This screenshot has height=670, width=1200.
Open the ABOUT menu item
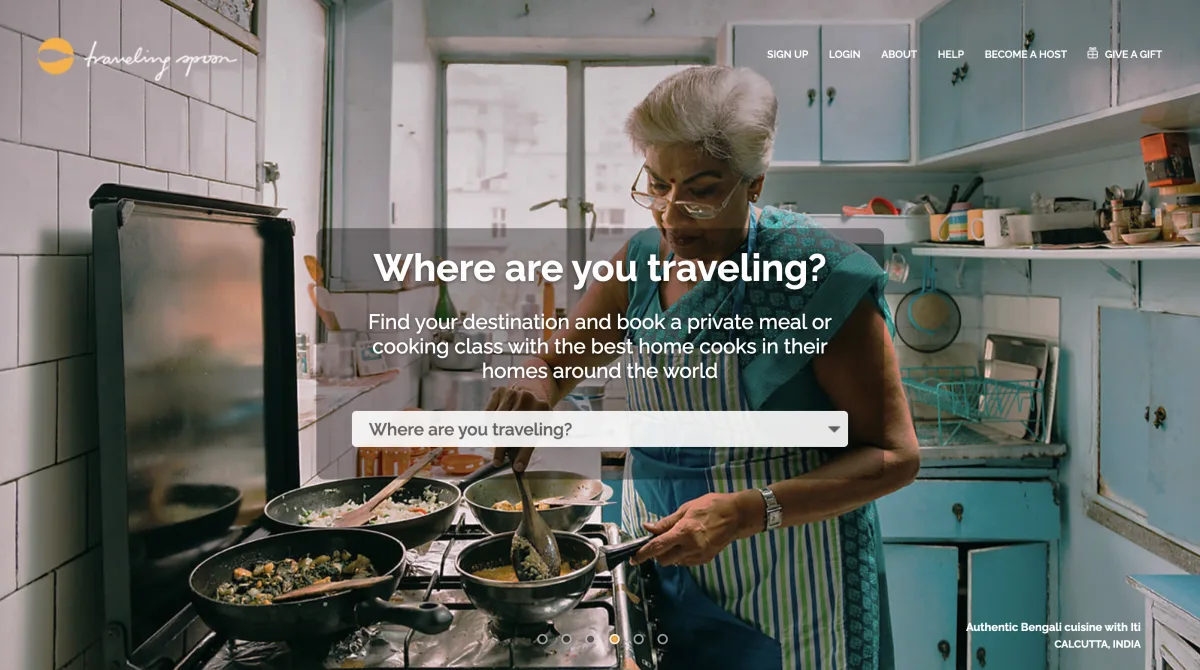(899, 54)
